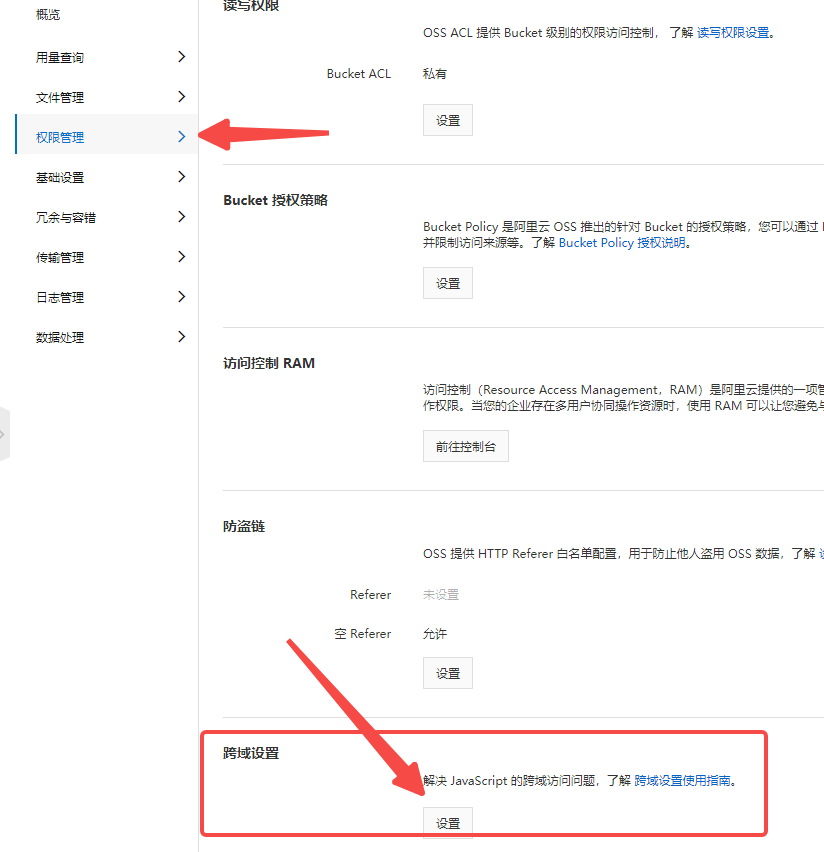This screenshot has height=852, width=824.
Task: Expand the 用量查询 chevron
Action: click(182, 57)
